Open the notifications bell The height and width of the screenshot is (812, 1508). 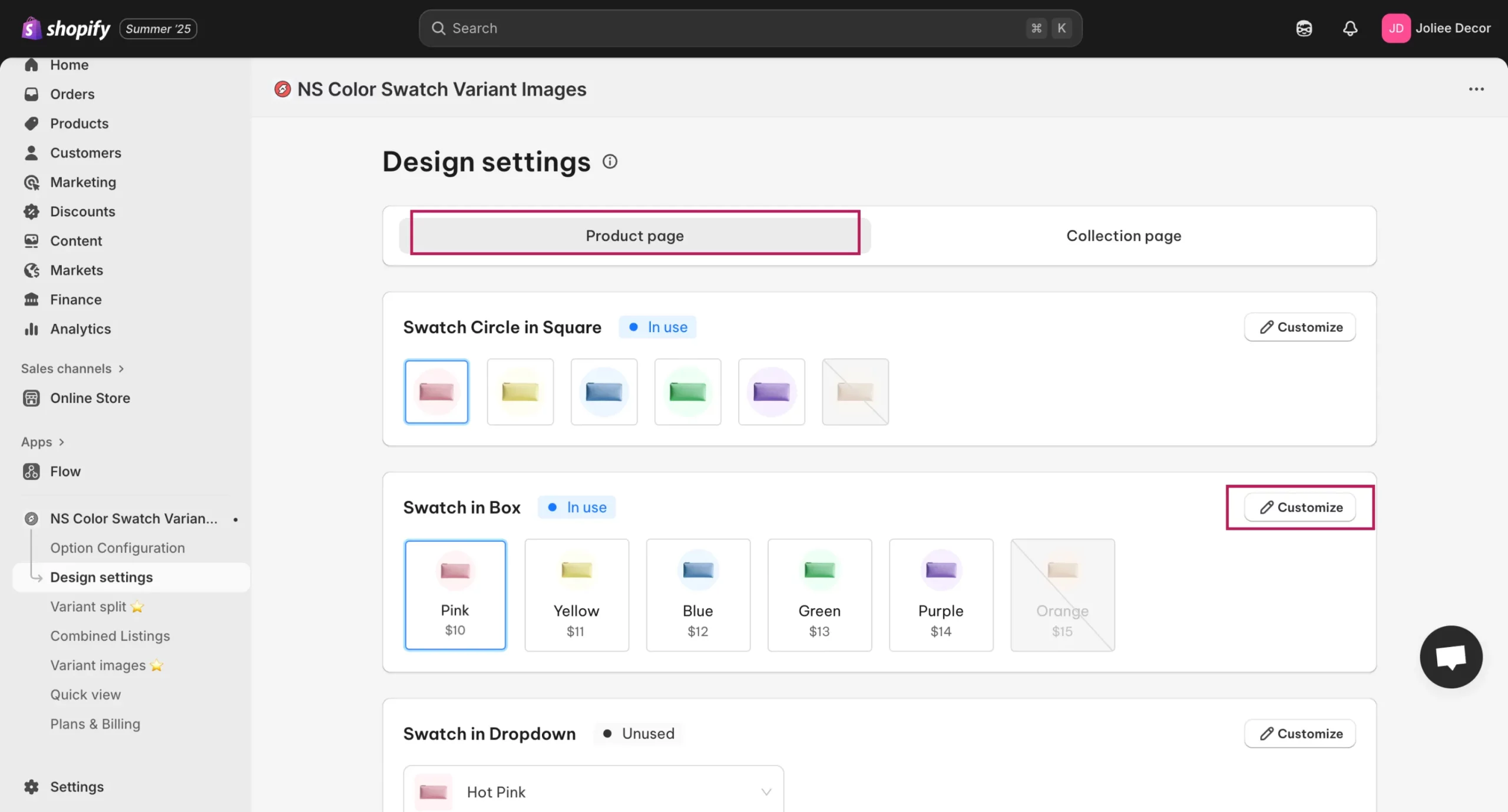(x=1350, y=28)
